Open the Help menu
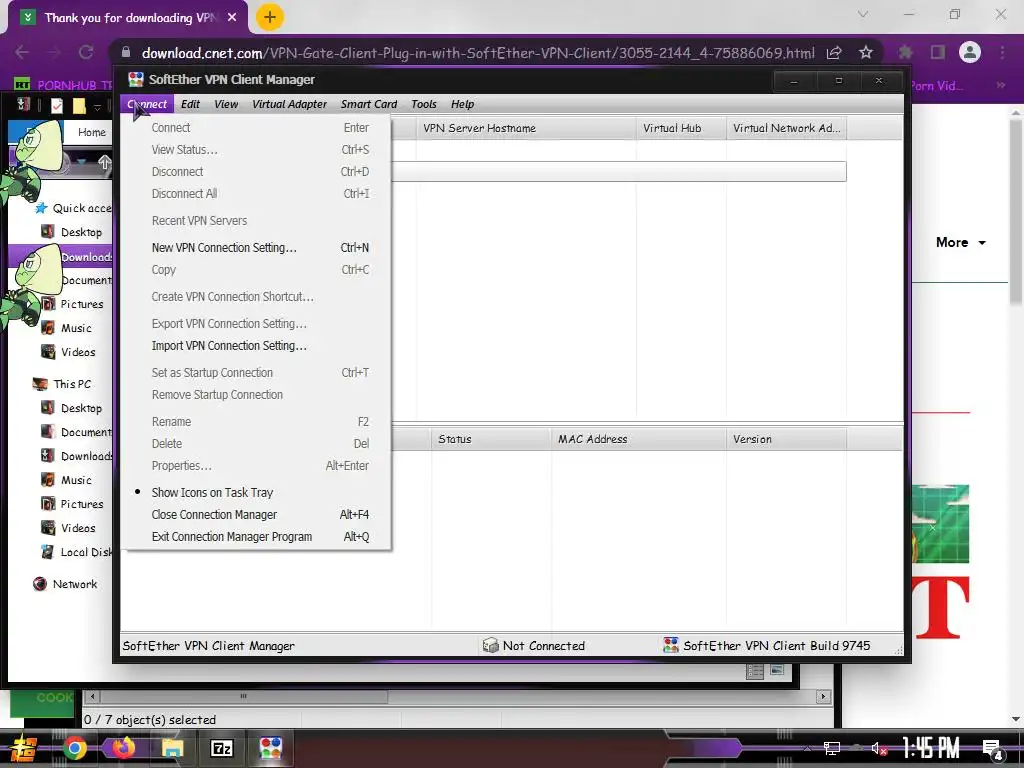The width and height of the screenshot is (1024, 768). click(462, 104)
